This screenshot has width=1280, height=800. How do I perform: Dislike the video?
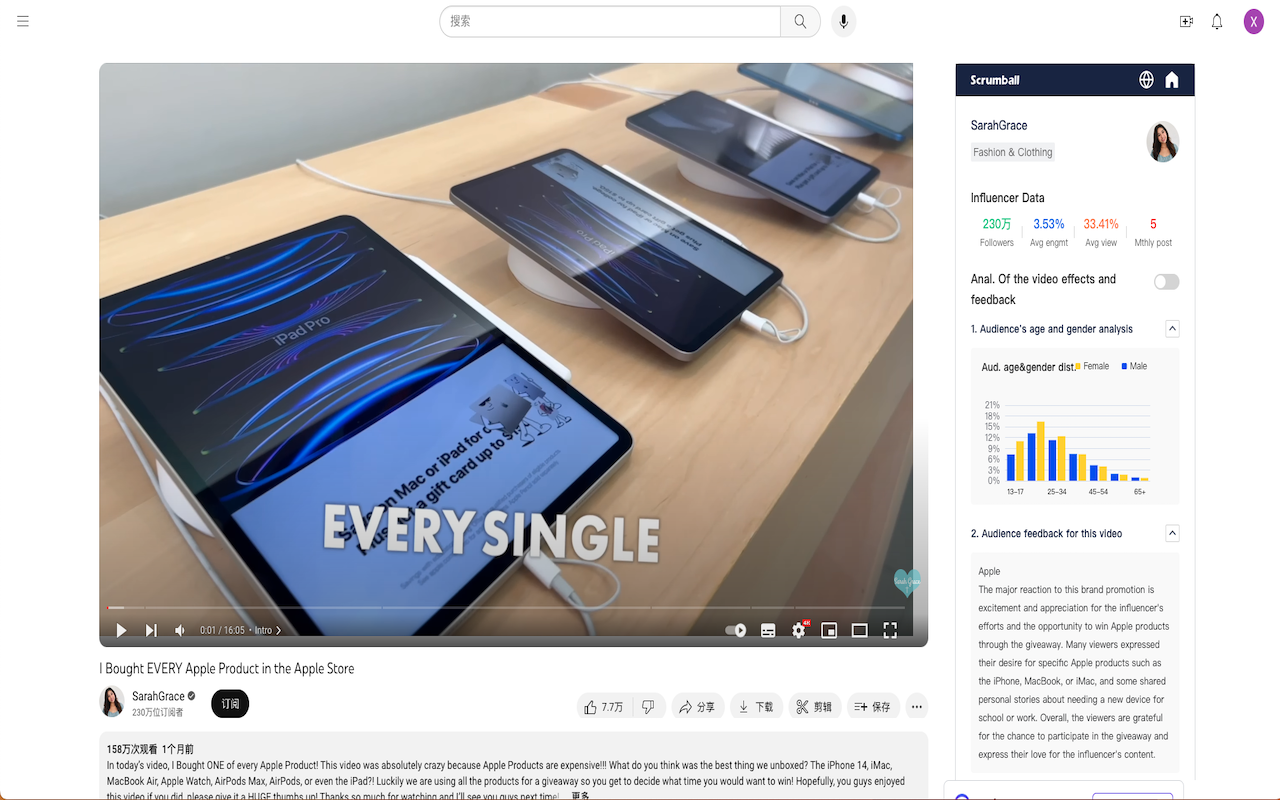coord(648,707)
